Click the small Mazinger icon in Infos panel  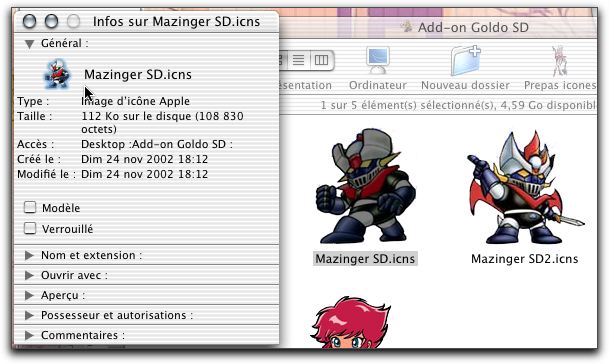click(x=57, y=73)
